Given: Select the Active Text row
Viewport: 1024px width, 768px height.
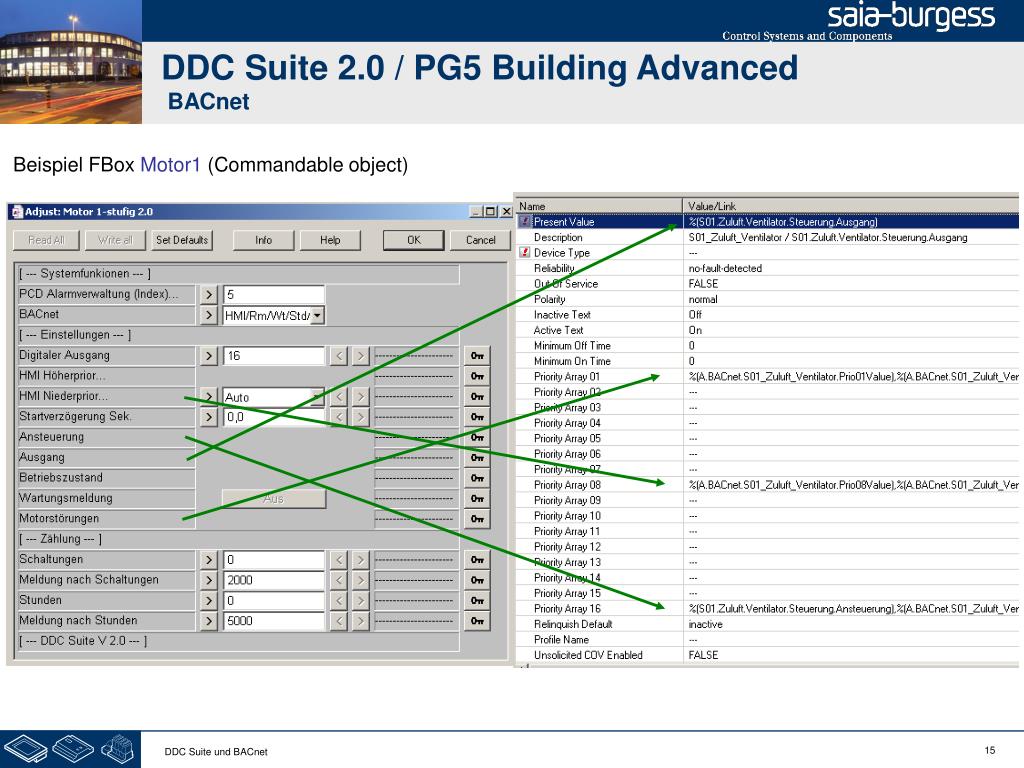Looking at the screenshot, I should 767,330.
